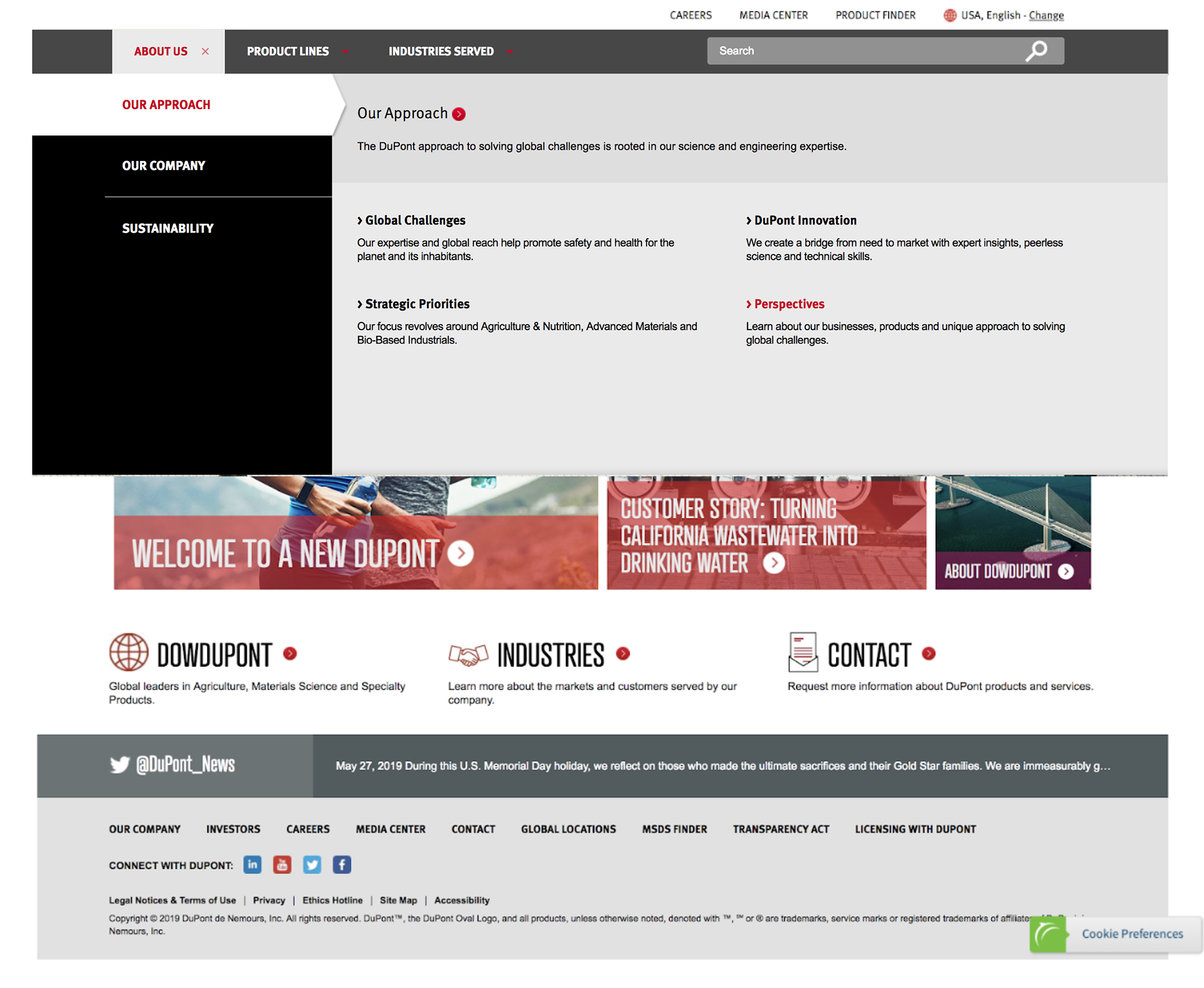Image resolution: width=1204 pixels, height=988 pixels.
Task: Click the Twitter bird icon in news bar
Action: coord(120,764)
